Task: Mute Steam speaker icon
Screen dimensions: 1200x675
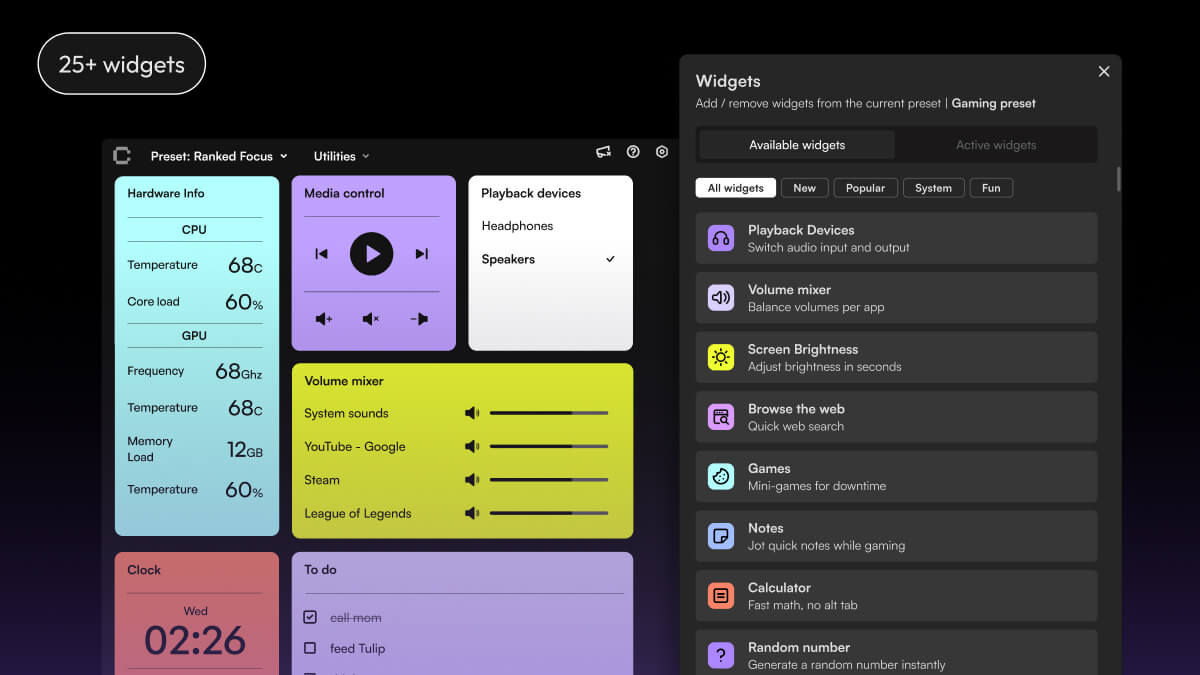Action: coord(472,480)
